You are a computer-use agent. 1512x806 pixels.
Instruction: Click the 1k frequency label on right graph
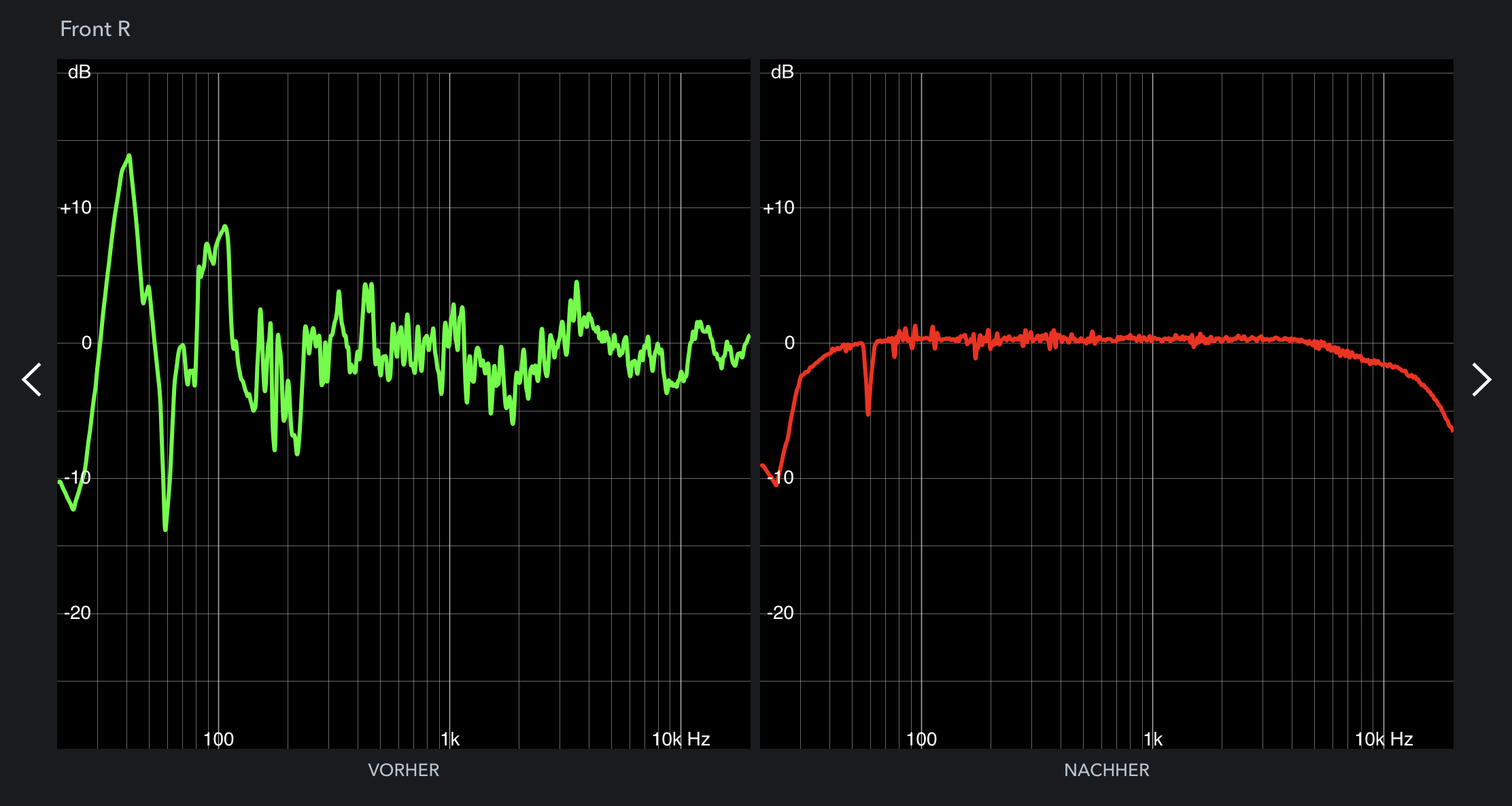tap(1153, 739)
